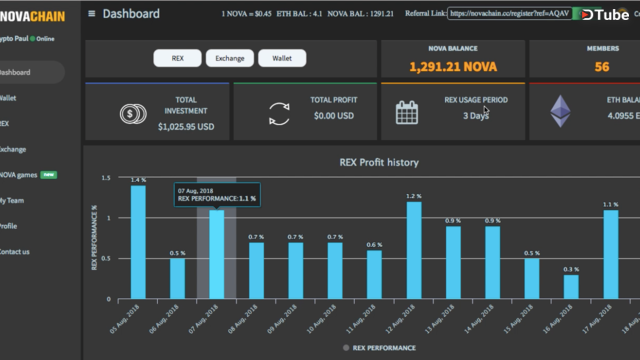The height and width of the screenshot is (360, 640).
Task: Click the 3 Days usage period value
Action: point(476,116)
